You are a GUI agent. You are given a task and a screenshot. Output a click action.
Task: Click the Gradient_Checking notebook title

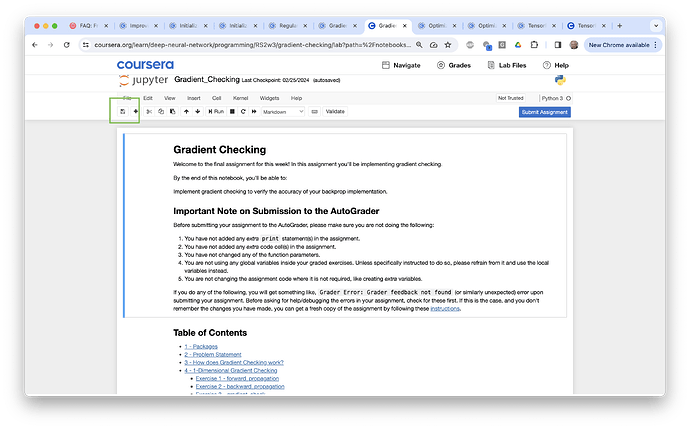tap(207, 79)
